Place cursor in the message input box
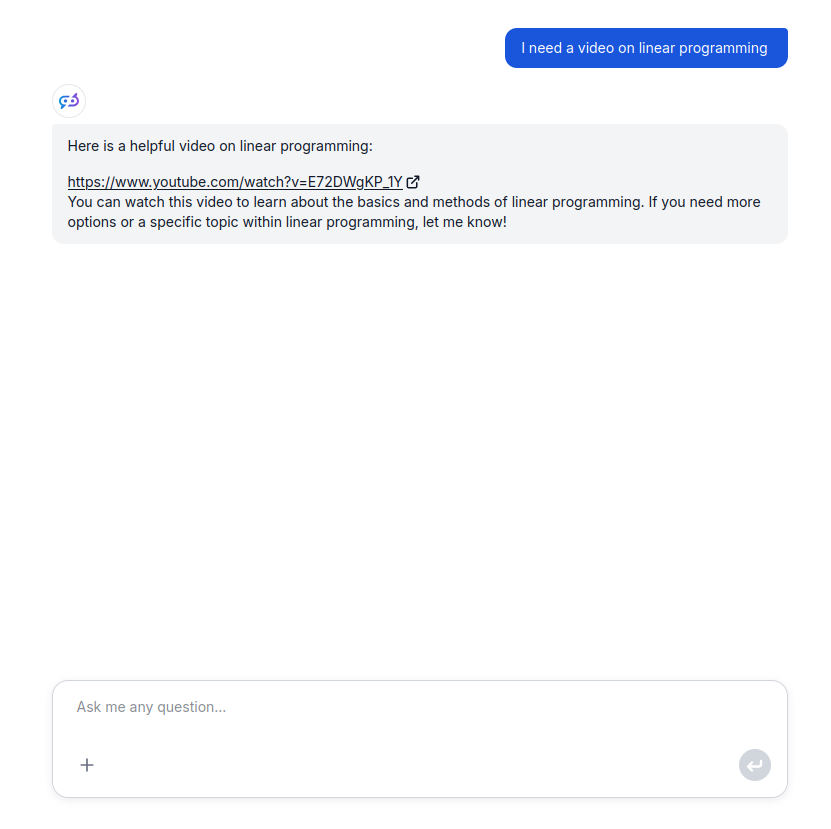Screen dimensions: 831x829 (300, 707)
